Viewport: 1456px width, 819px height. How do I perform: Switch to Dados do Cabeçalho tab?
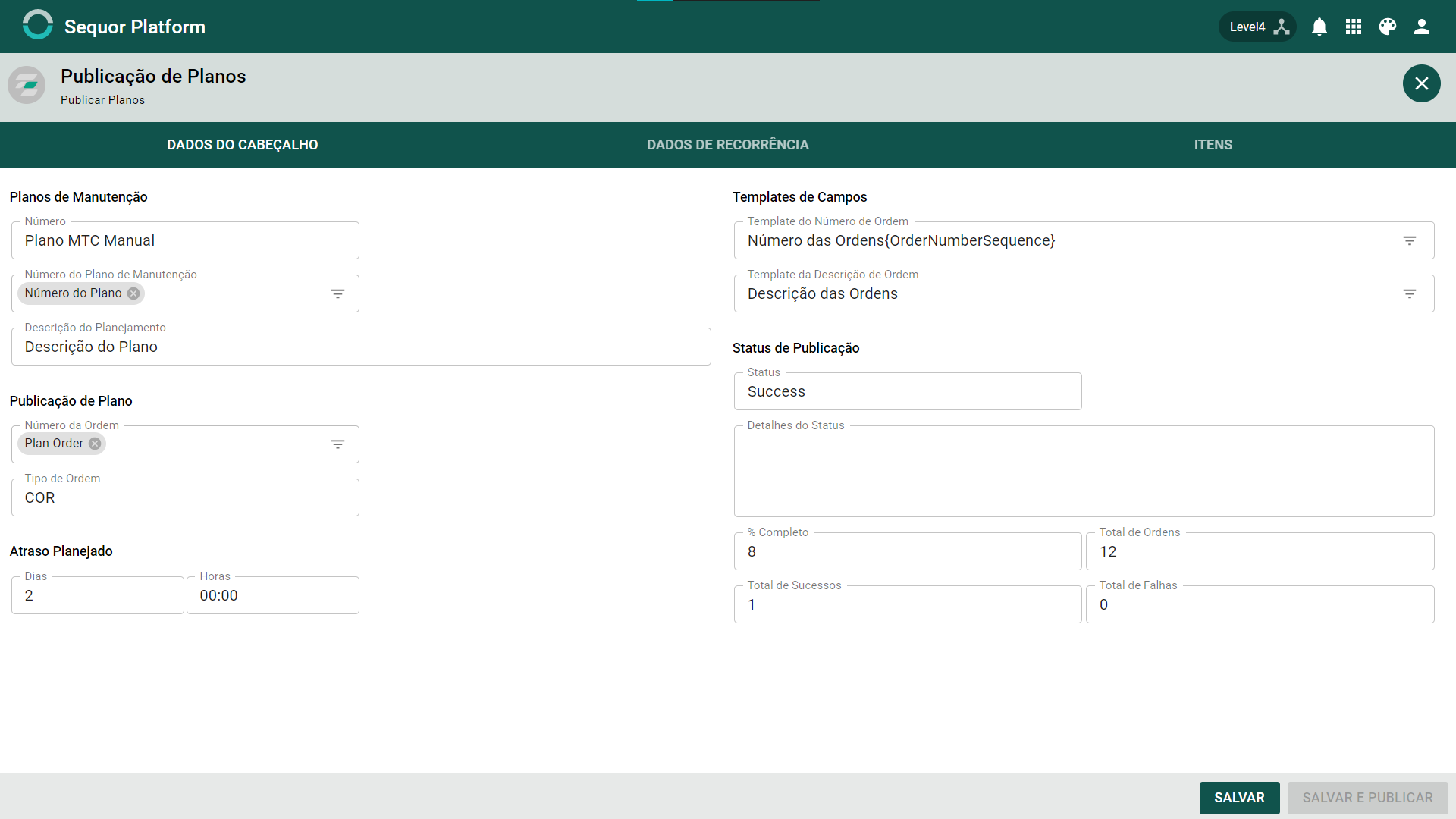tap(243, 145)
